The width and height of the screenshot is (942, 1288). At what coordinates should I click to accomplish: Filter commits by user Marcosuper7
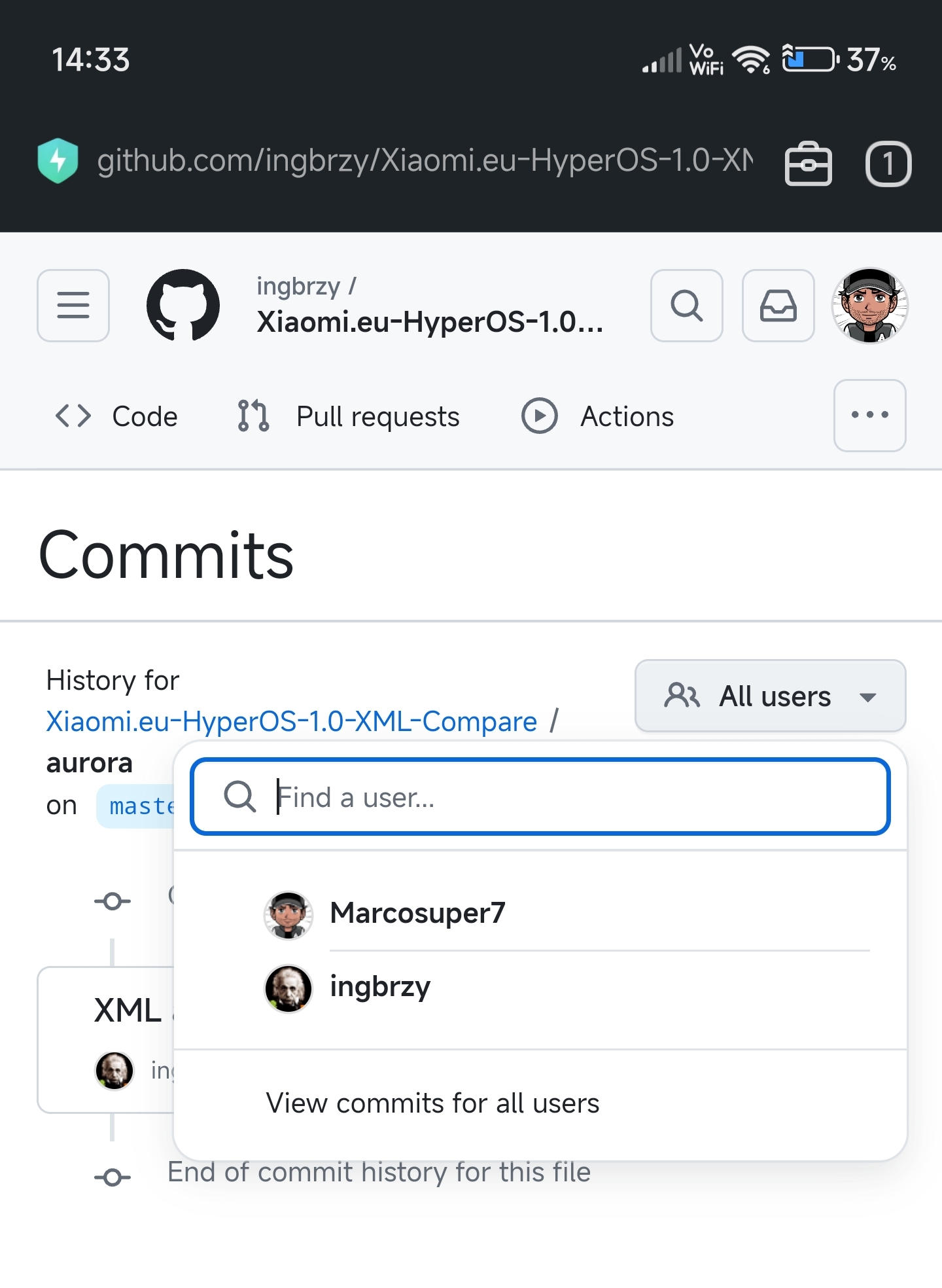(x=540, y=913)
